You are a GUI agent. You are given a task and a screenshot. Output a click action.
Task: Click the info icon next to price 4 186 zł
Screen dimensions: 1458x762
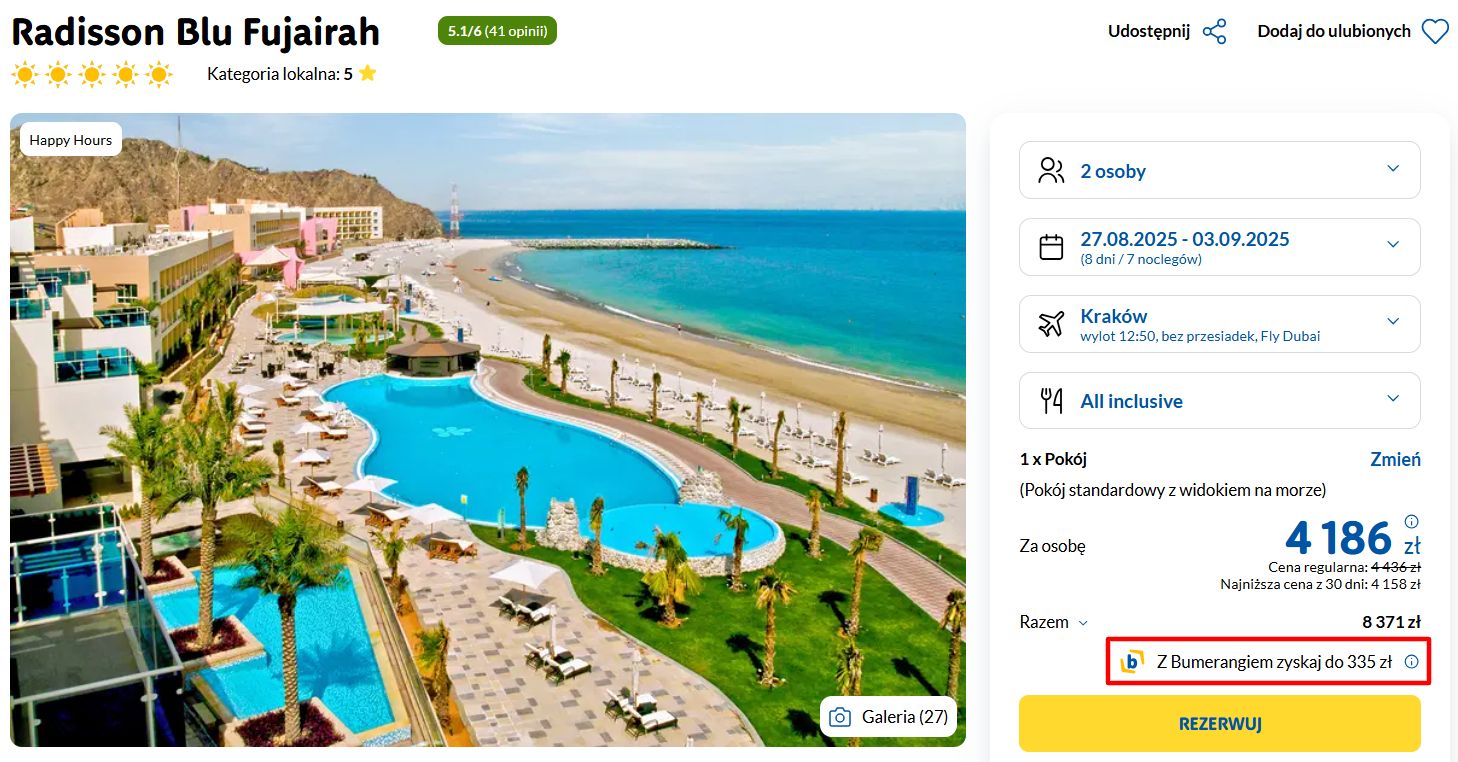[1412, 521]
